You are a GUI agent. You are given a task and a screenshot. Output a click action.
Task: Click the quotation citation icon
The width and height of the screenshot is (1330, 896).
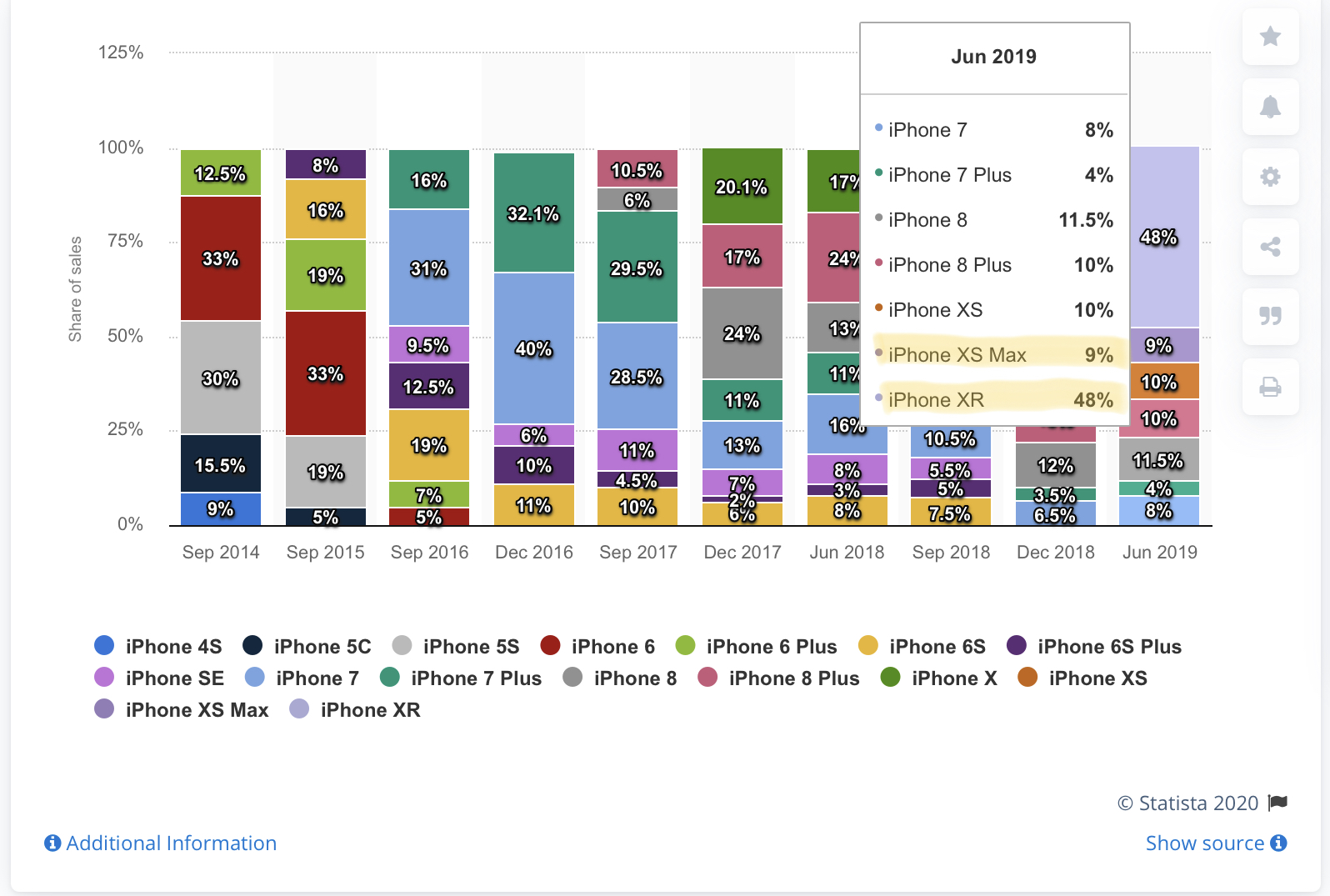[x=1270, y=316]
